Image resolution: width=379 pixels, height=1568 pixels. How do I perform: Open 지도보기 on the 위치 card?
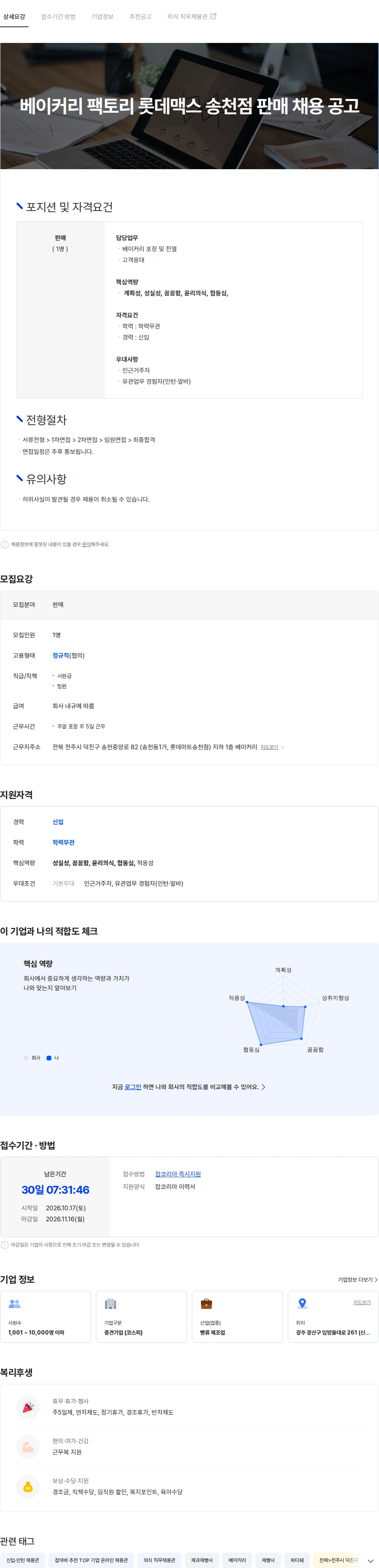tap(362, 1302)
